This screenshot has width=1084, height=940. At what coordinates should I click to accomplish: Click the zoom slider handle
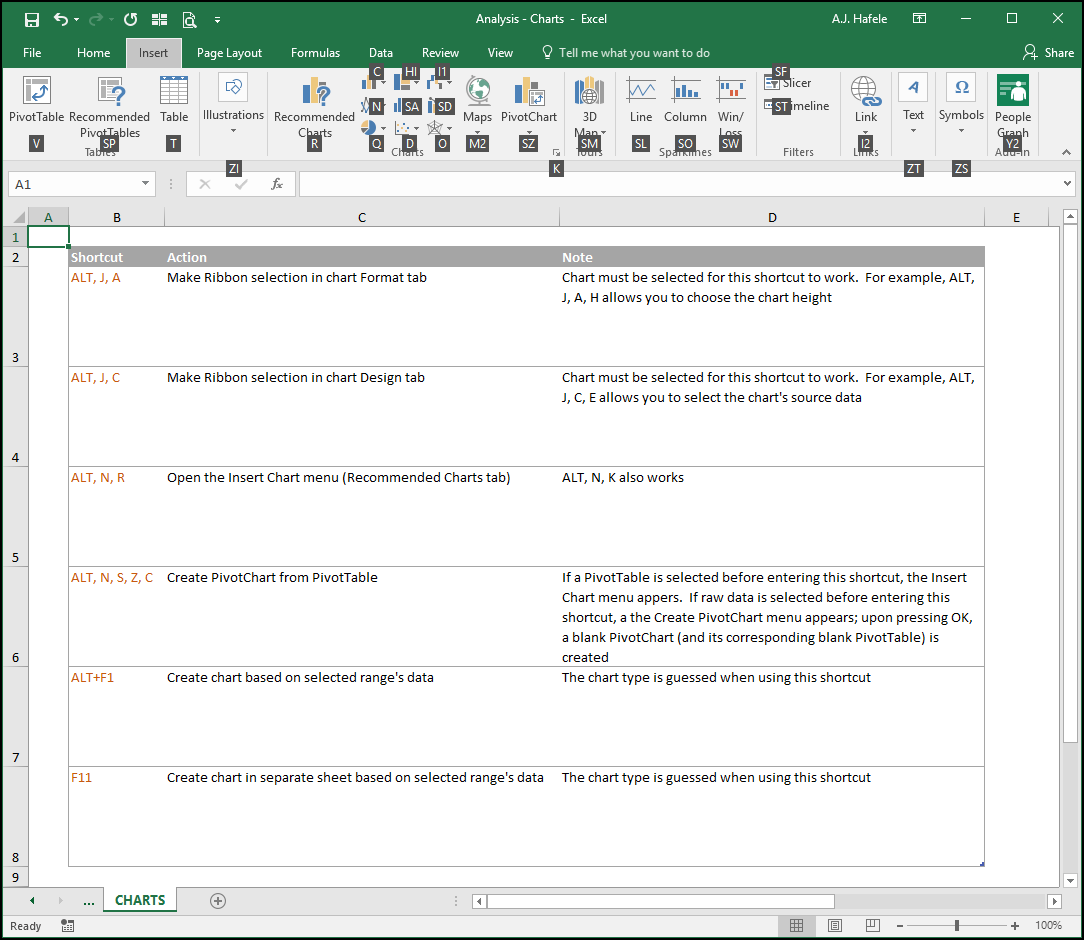click(957, 925)
